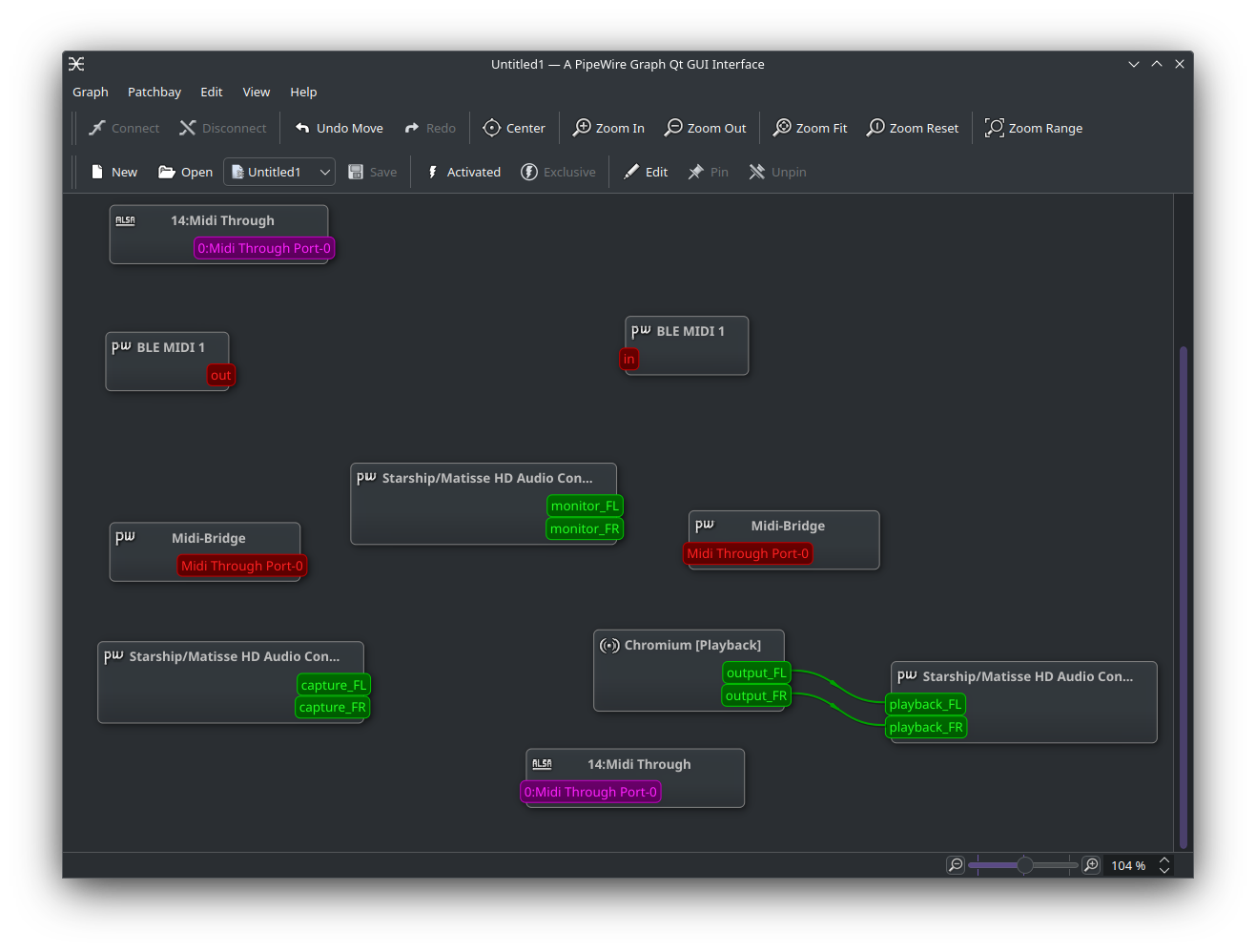This screenshot has width=1256, height=952.
Task: Select the monitor_FR port
Action: pos(585,528)
